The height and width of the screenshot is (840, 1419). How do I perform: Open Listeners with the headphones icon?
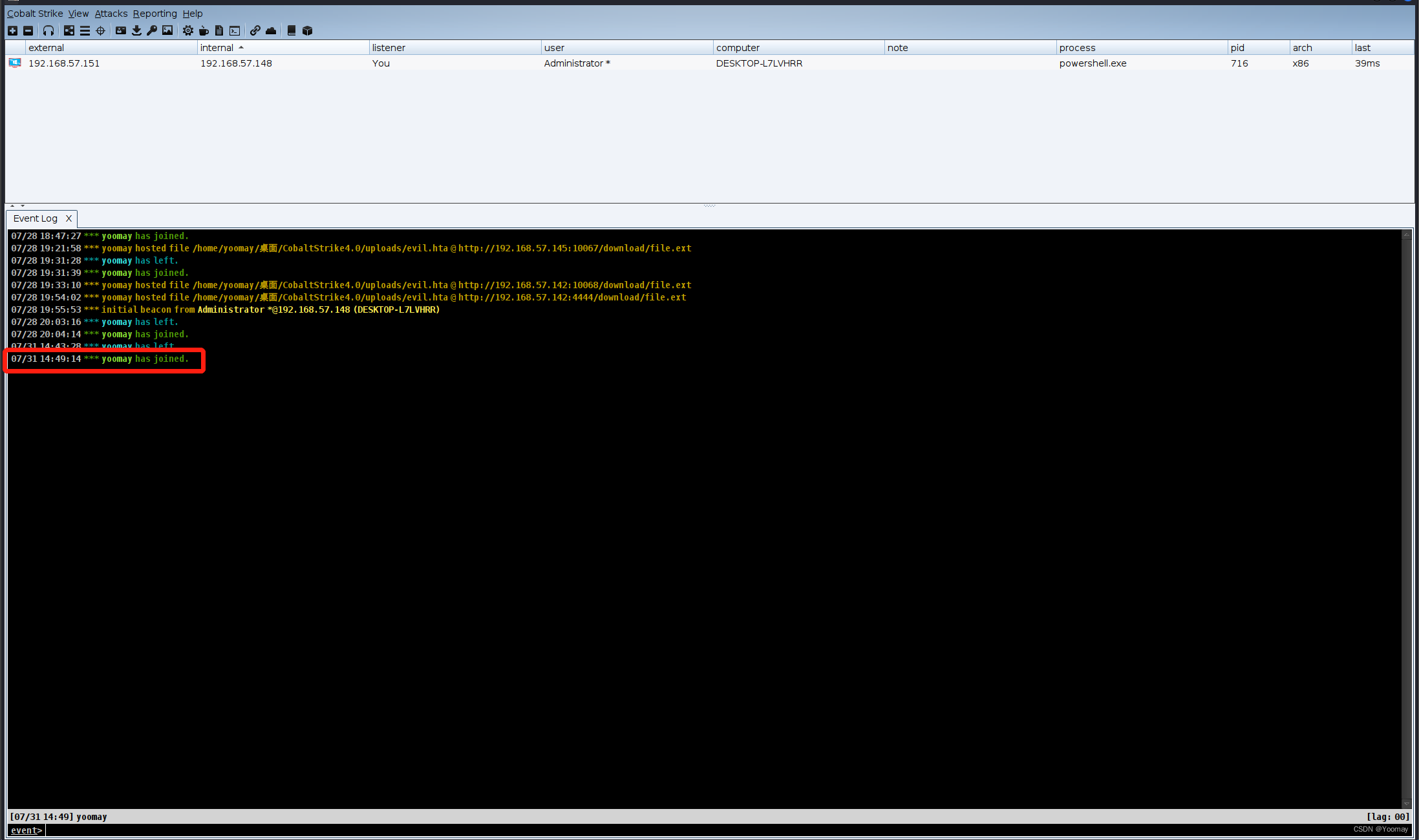[x=48, y=30]
